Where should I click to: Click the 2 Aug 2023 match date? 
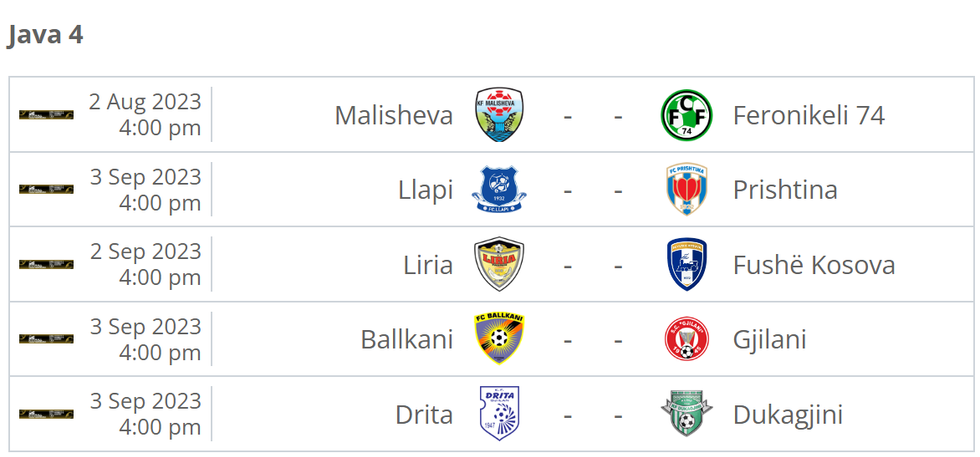(145, 102)
